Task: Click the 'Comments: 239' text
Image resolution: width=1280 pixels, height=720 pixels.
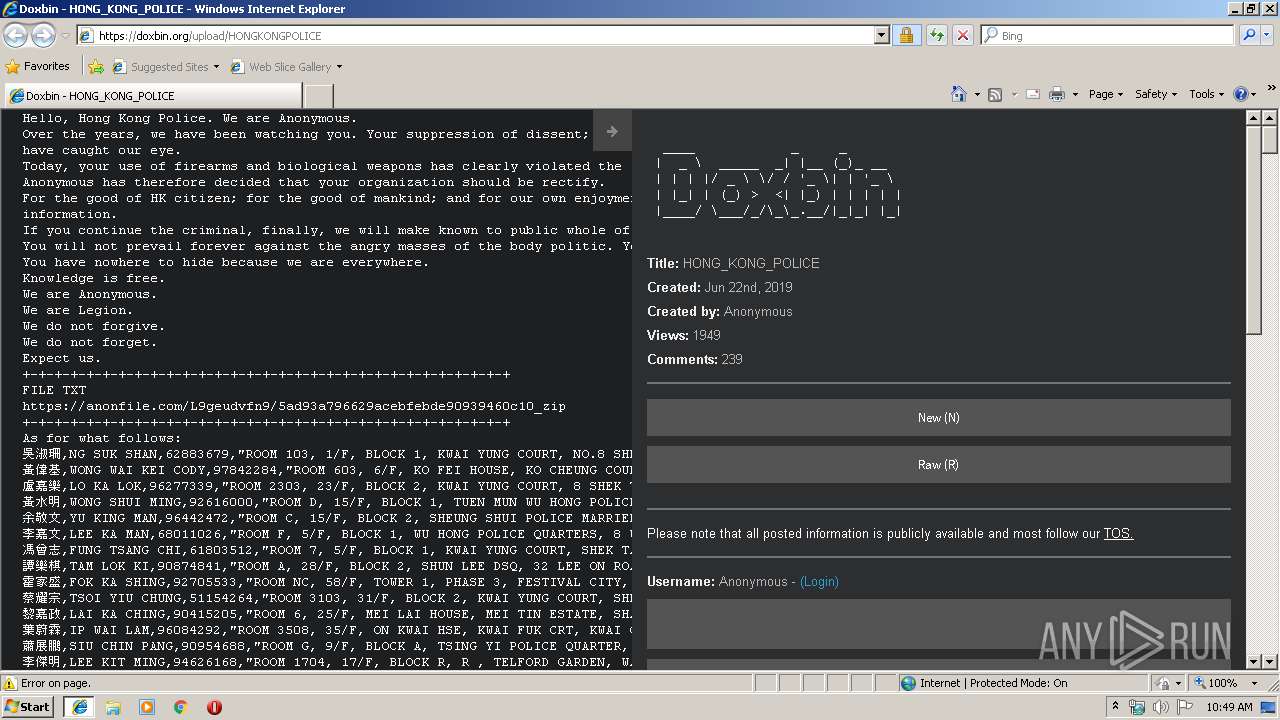Action: click(x=695, y=359)
